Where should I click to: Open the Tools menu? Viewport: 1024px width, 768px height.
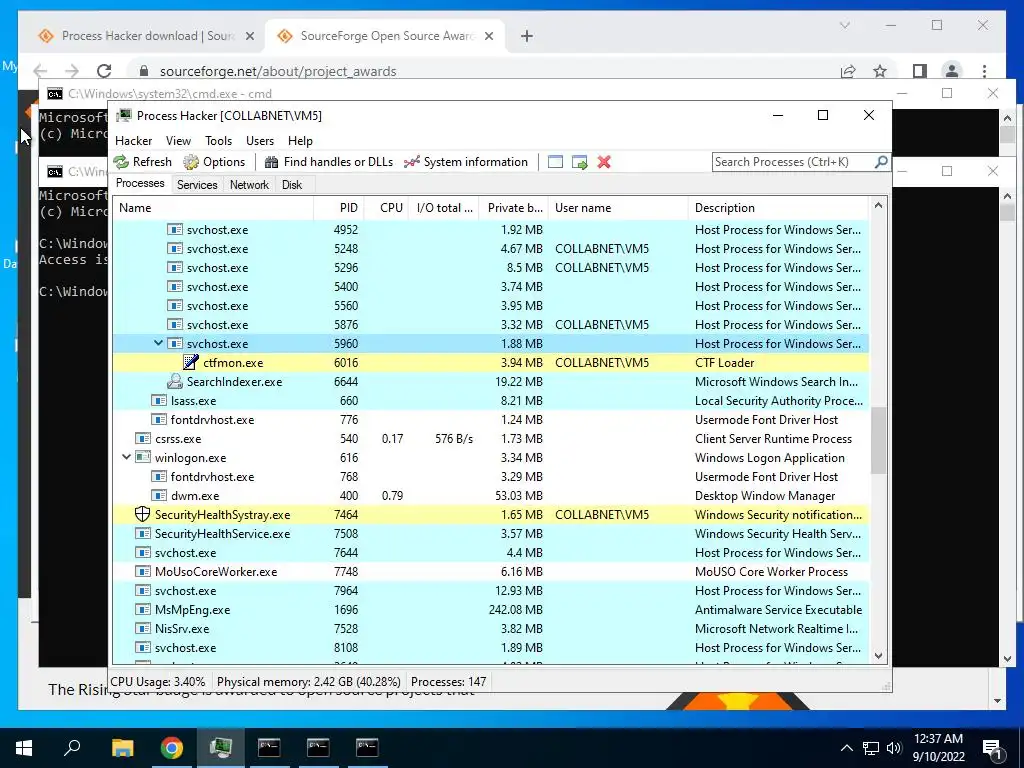pos(218,140)
